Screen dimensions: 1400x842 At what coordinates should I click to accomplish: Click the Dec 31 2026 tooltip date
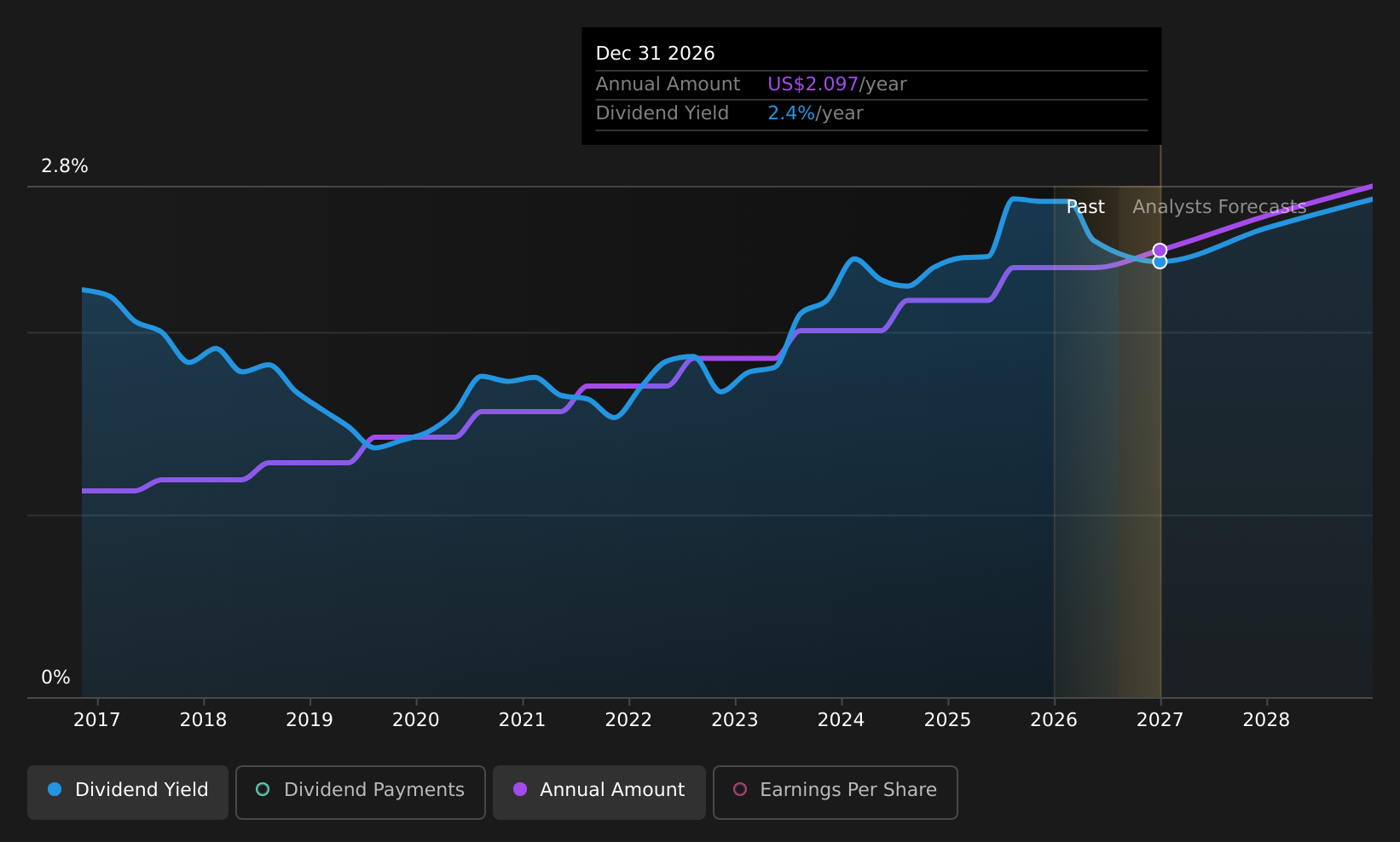[x=655, y=54]
